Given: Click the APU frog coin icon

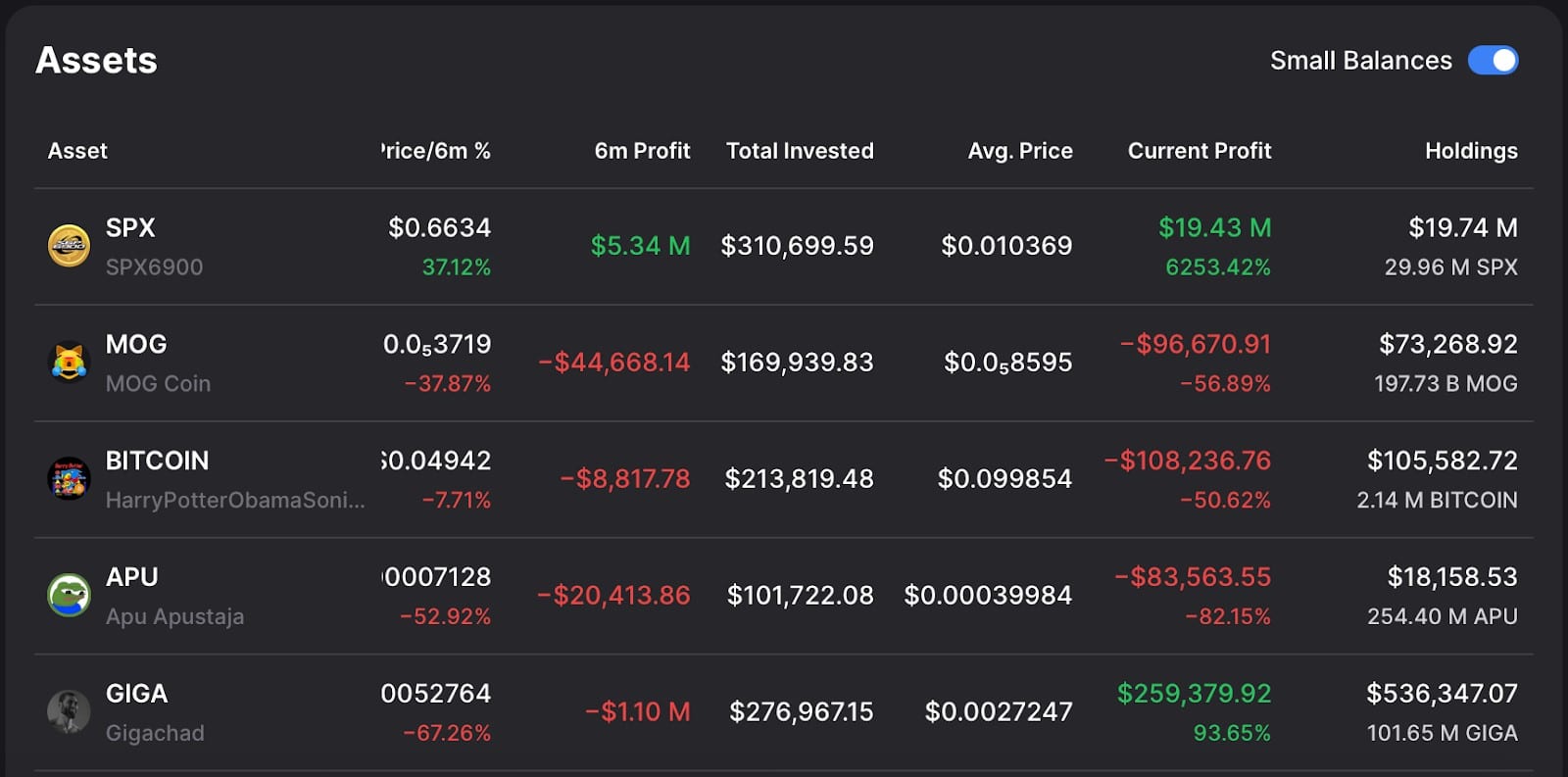Looking at the screenshot, I should tap(69, 596).
